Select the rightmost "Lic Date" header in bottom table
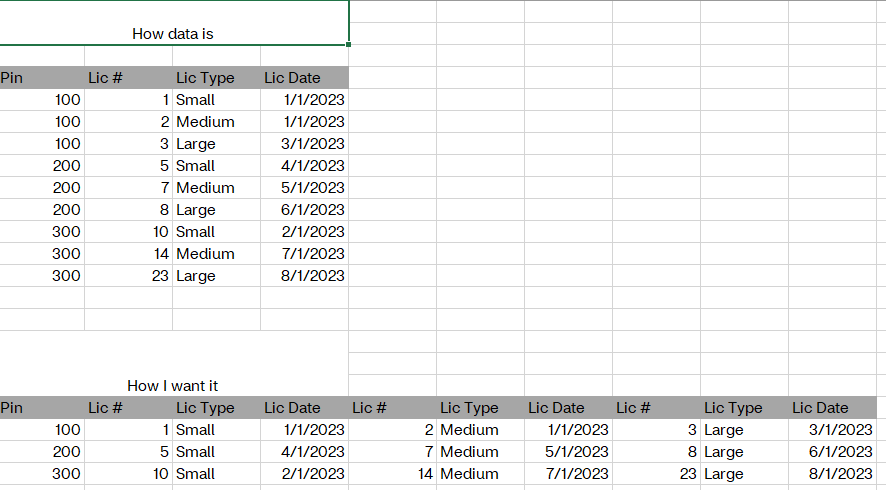The width and height of the screenshot is (886, 490). [x=820, y=407]
